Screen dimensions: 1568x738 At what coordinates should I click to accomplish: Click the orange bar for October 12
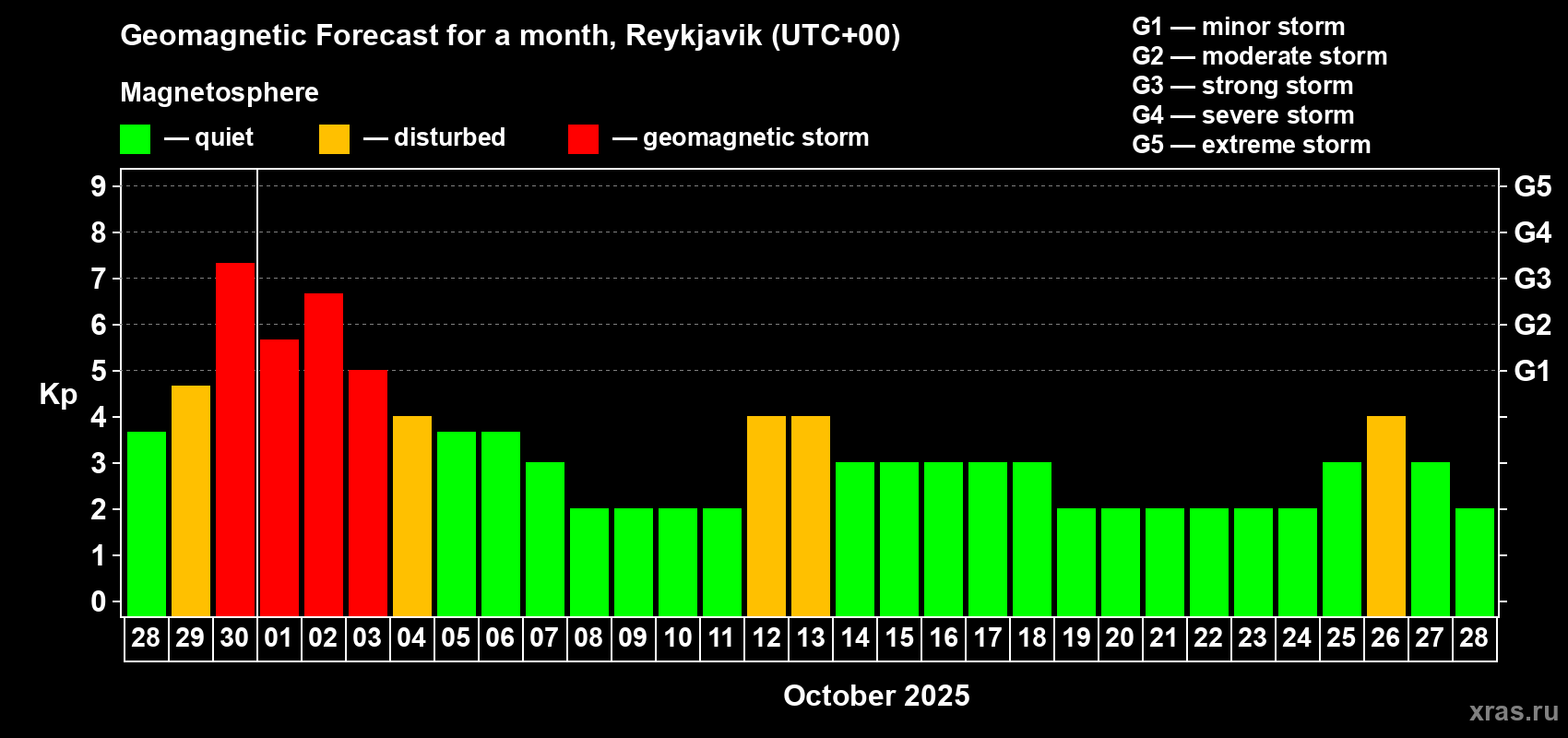pyautogui.click(x=766, y=517)
